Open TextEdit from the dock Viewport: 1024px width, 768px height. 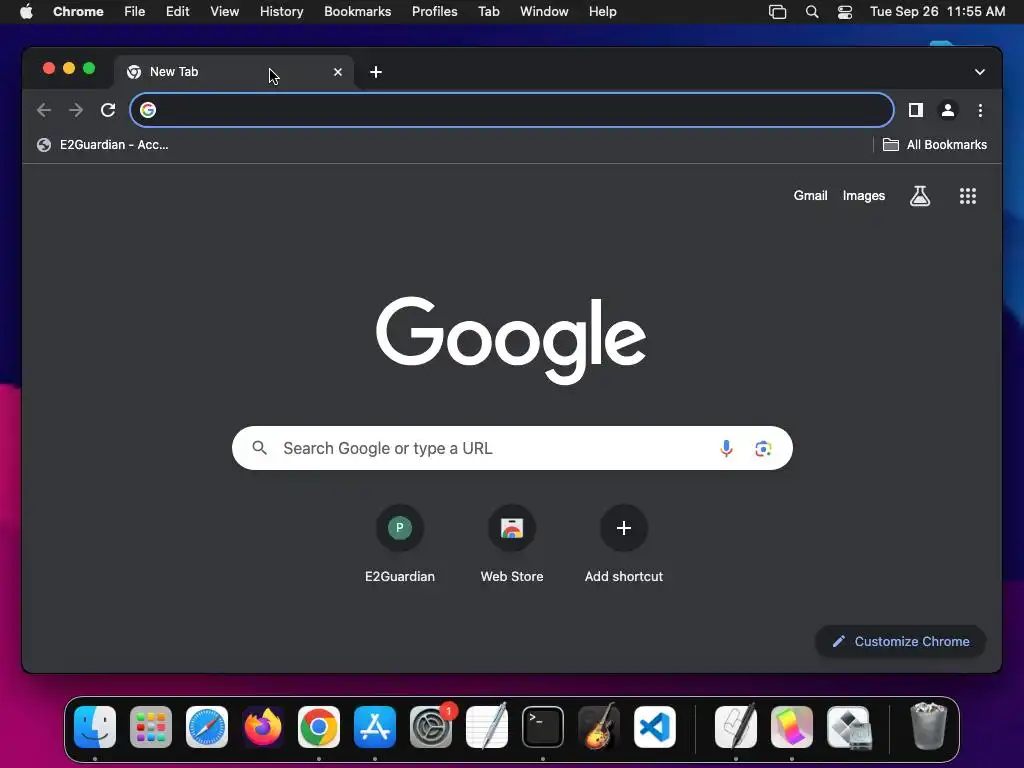click(487, 726)
